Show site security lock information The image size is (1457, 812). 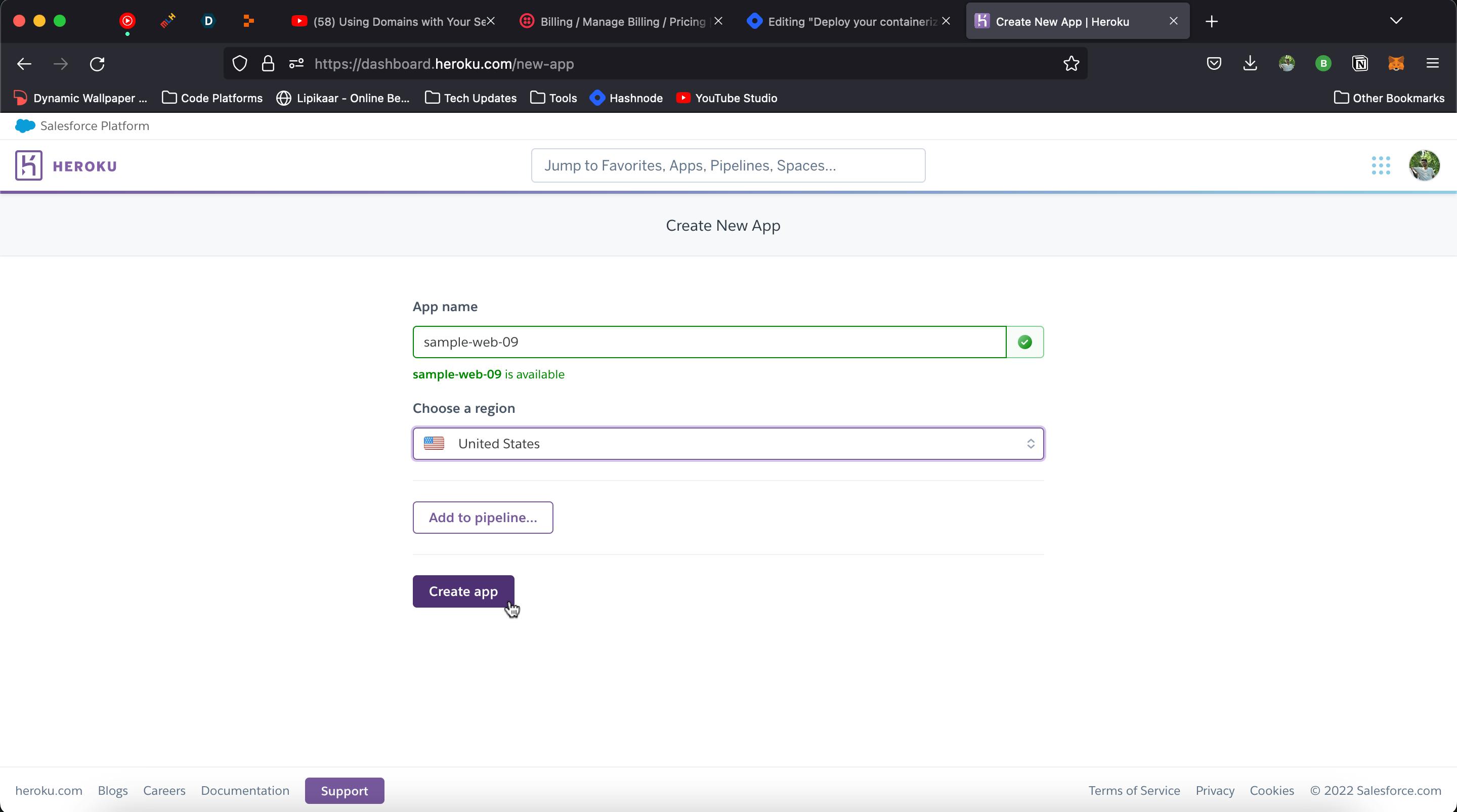click(x=268, y=64)
